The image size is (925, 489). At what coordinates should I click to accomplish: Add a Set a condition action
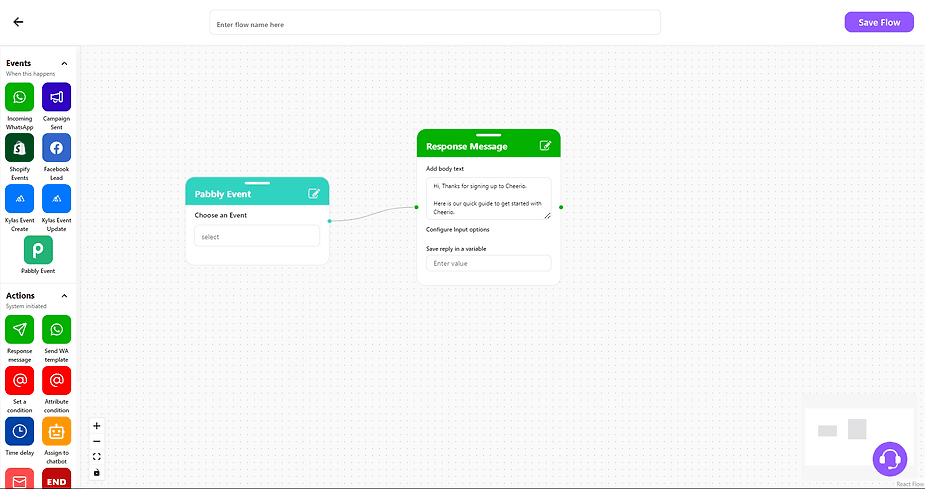tap(19, 380)
